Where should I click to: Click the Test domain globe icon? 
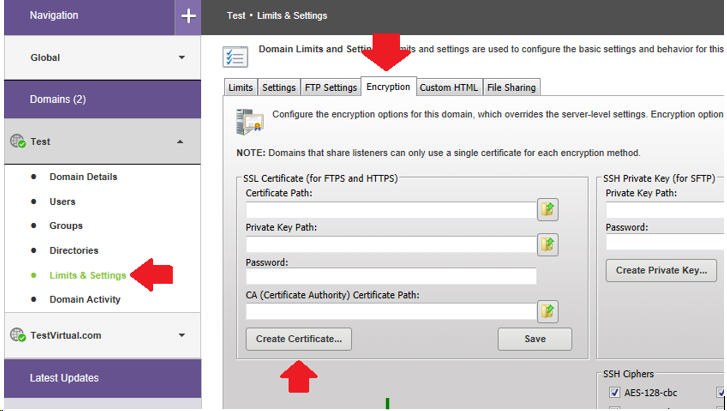[18, 141]
